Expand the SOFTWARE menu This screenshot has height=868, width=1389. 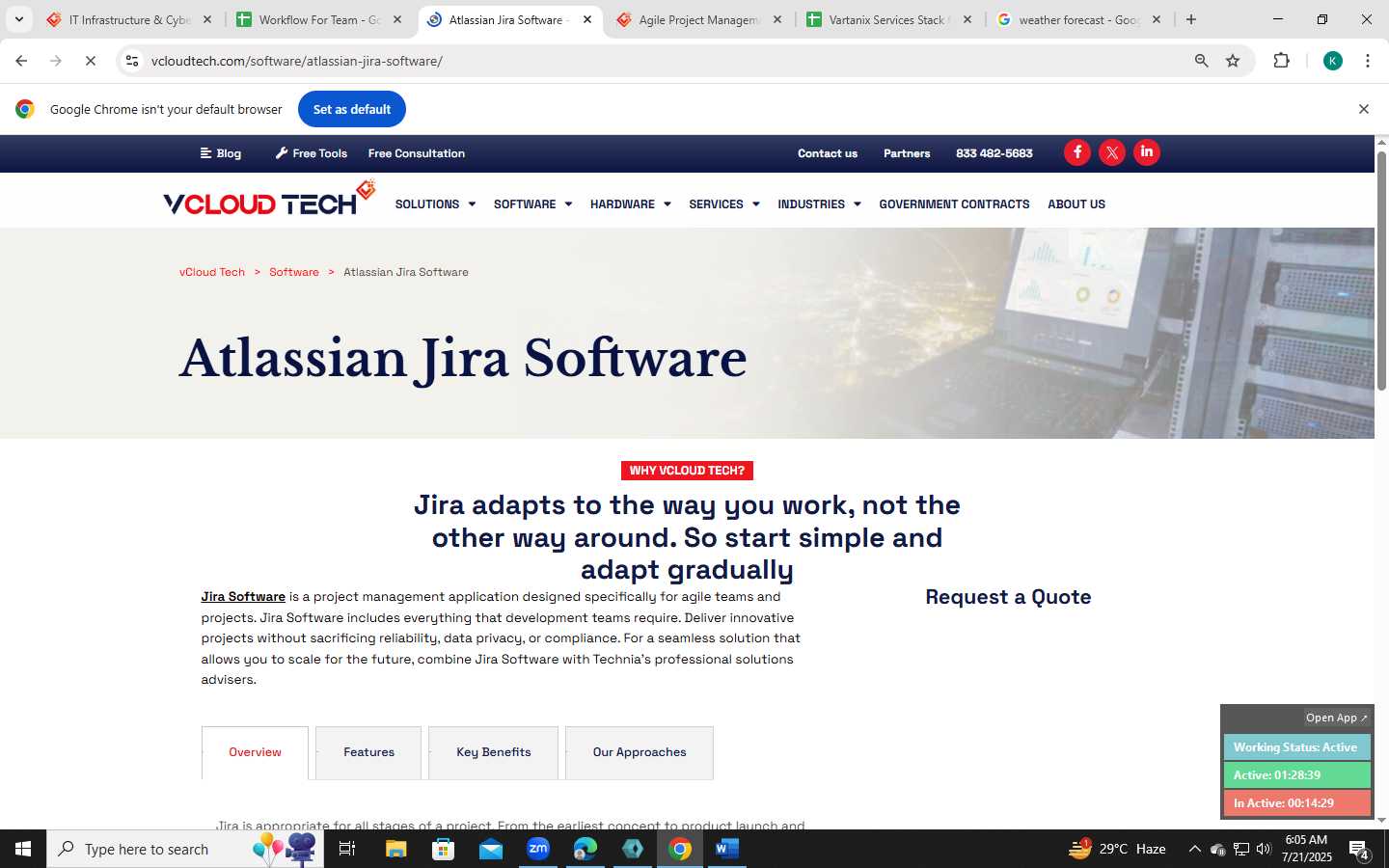[532, 204]
